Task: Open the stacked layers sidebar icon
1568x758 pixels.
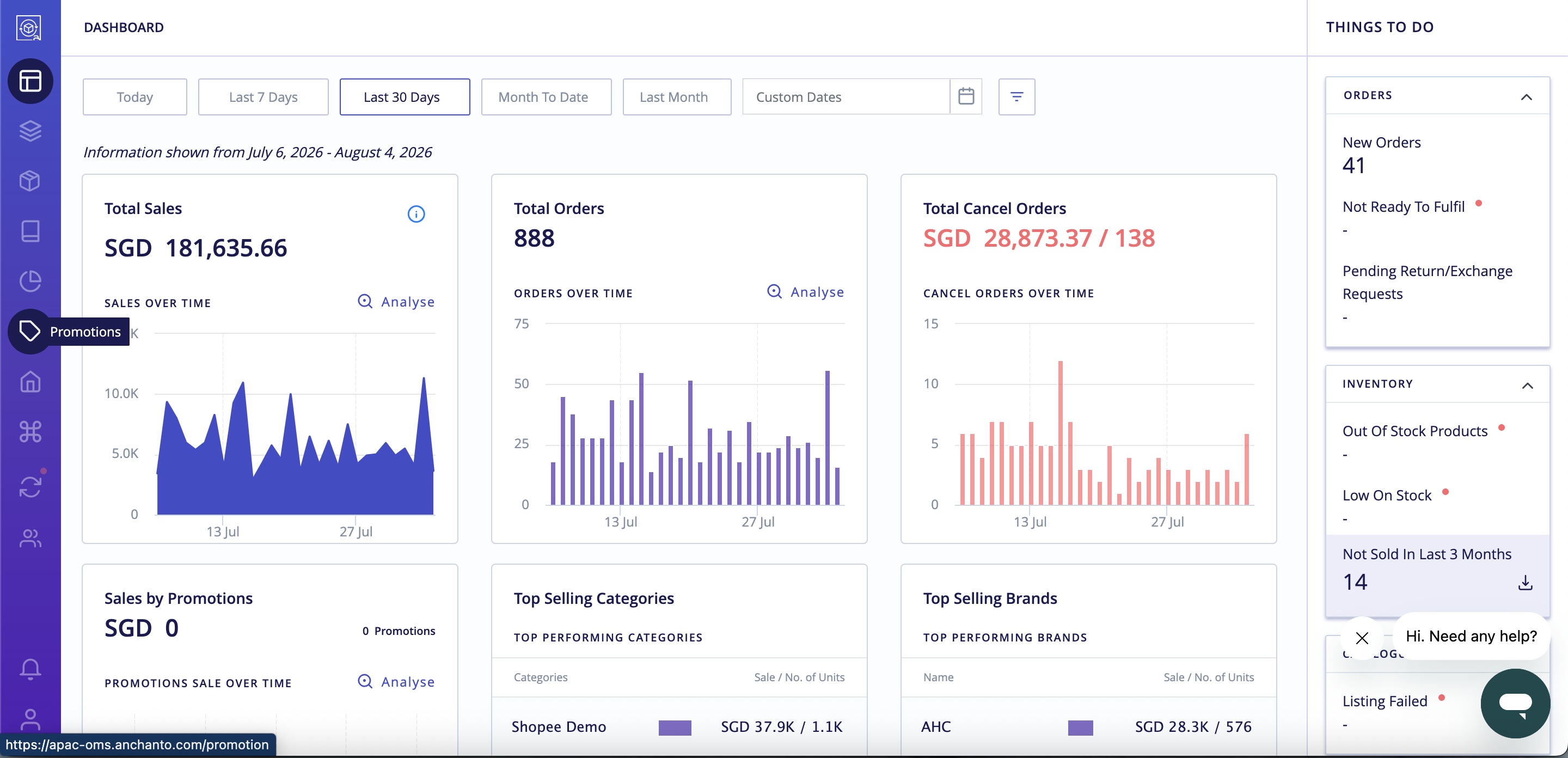Action: point(30,130)
